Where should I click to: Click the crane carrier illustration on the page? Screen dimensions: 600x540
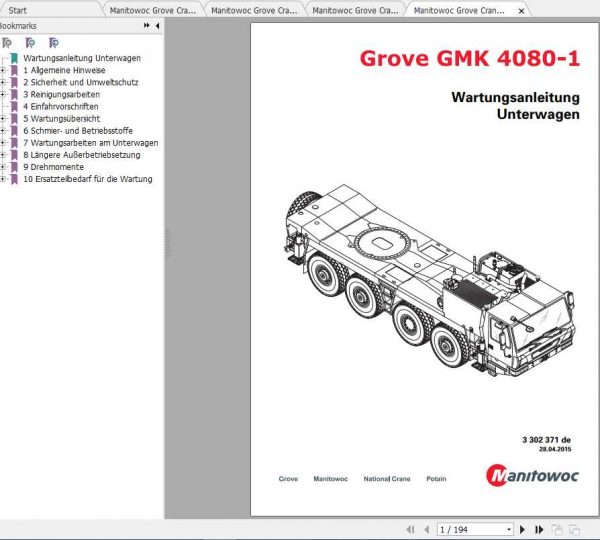[429, 281]
